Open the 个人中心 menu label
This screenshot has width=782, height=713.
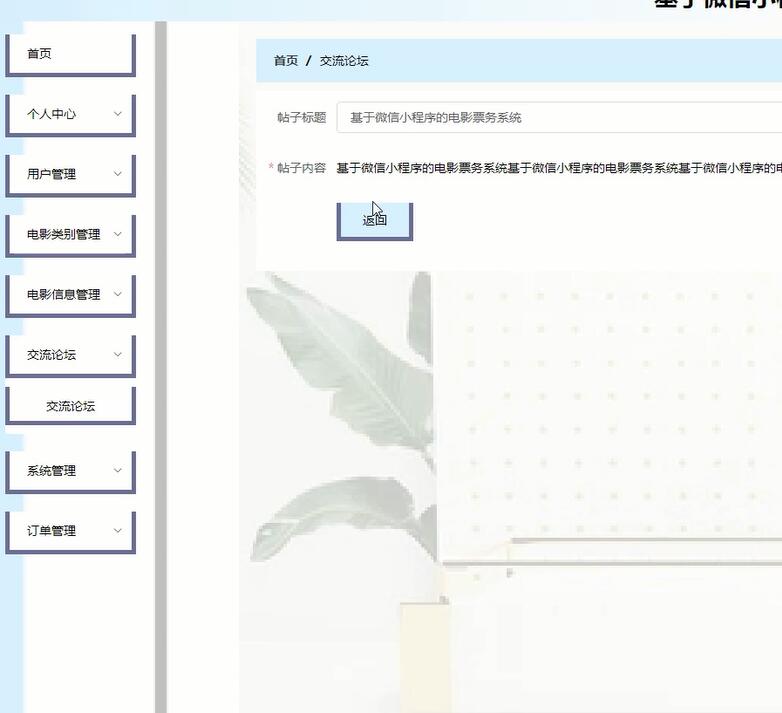[x=51, y=114]
